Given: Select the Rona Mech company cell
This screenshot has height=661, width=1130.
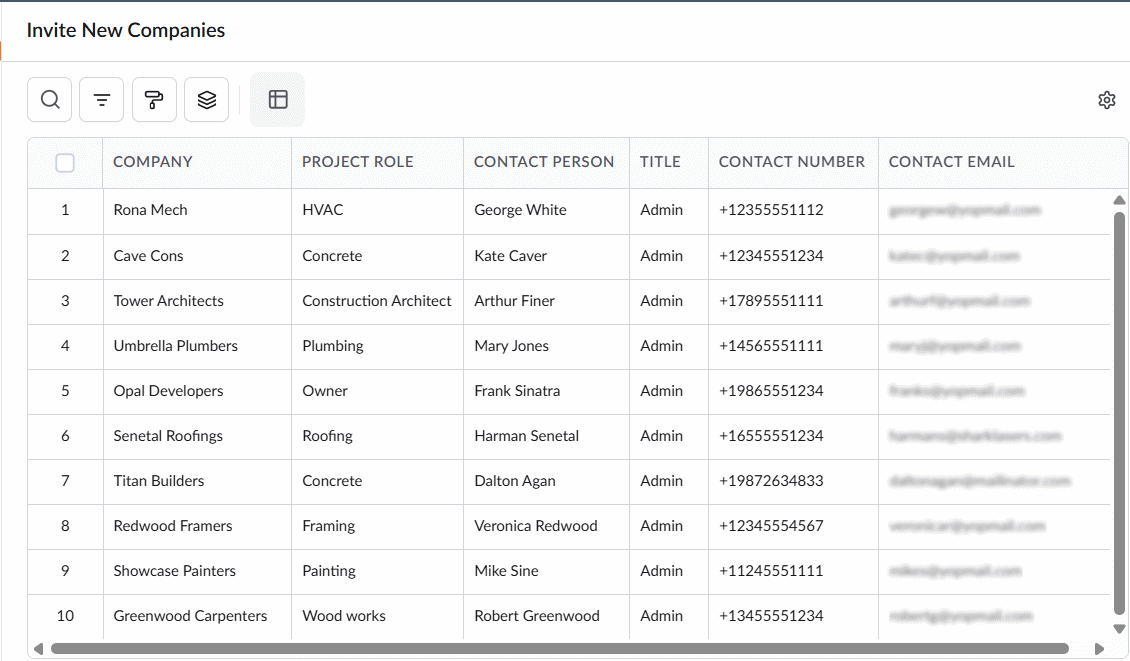Looking at the screenshot, I should click(x=197, y=210).
